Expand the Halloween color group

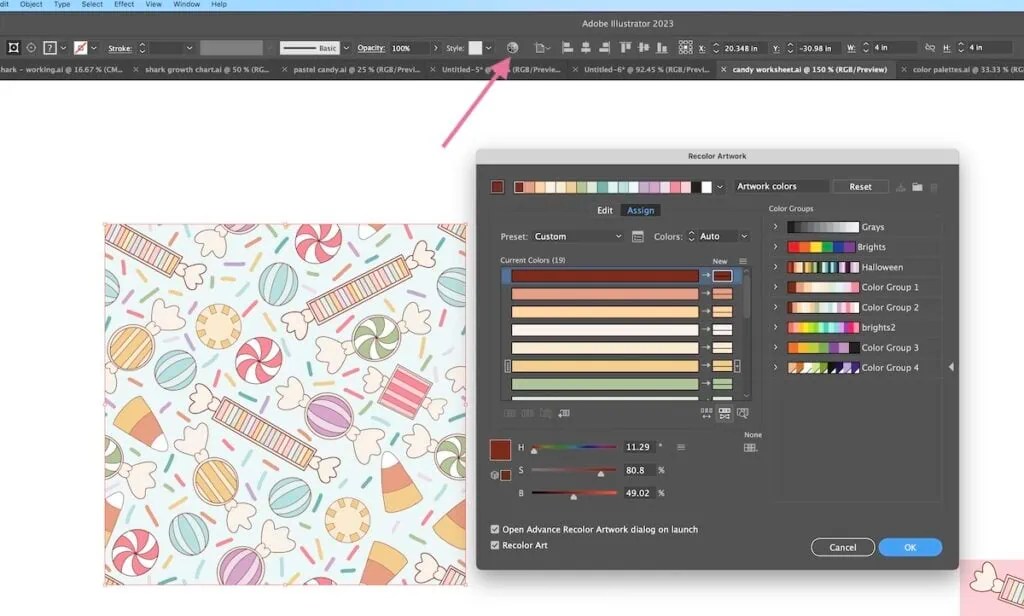tap(775, 267)
